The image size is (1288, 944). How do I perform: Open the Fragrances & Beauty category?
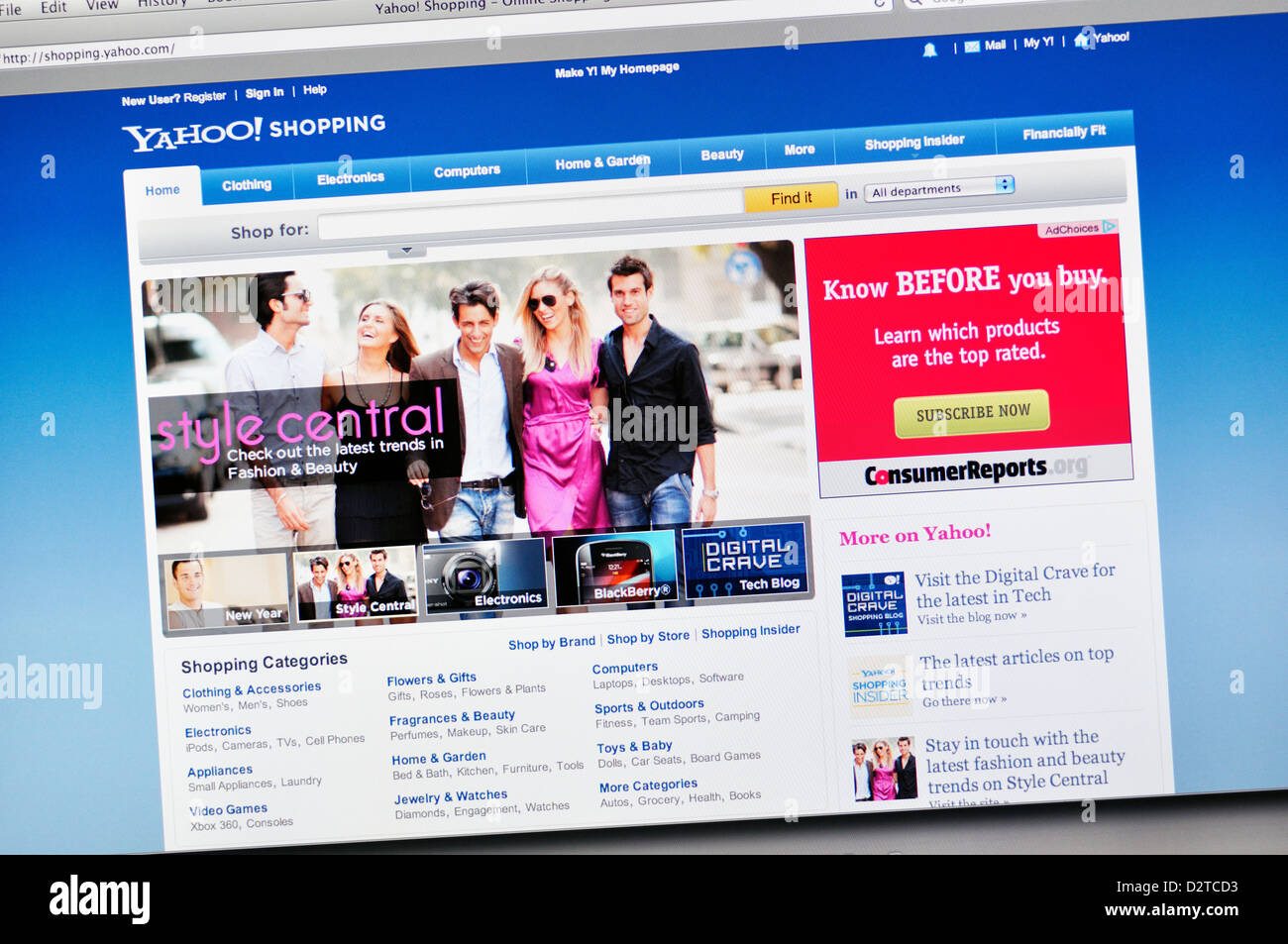click(452, 718)
